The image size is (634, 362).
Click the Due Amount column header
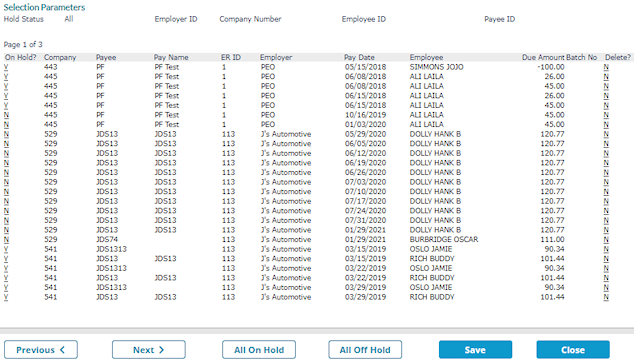[x=543, y=57]
